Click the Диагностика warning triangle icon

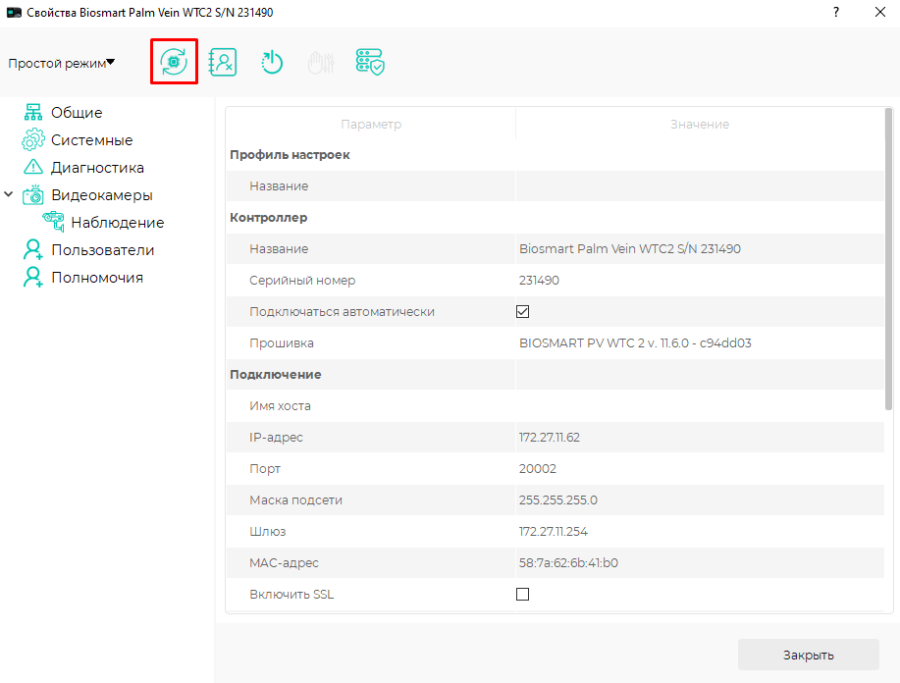(33, 167)
